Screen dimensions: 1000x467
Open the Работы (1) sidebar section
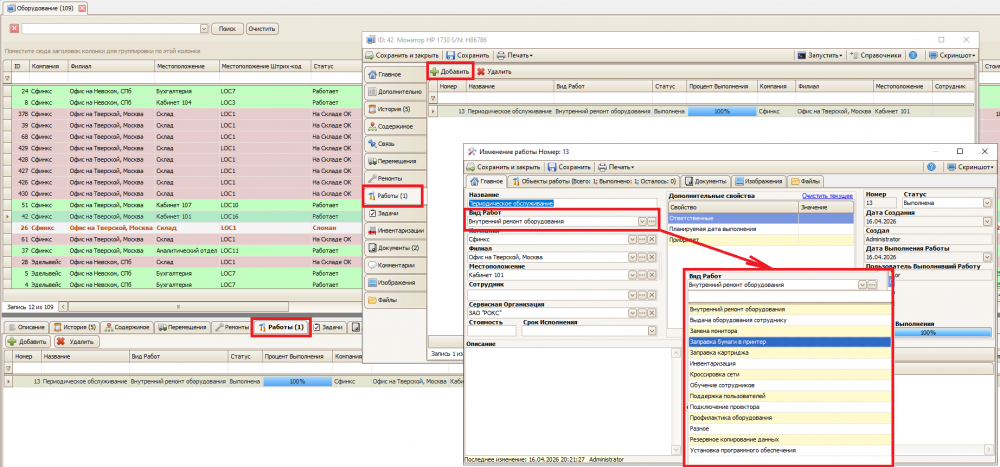point(392,196)
